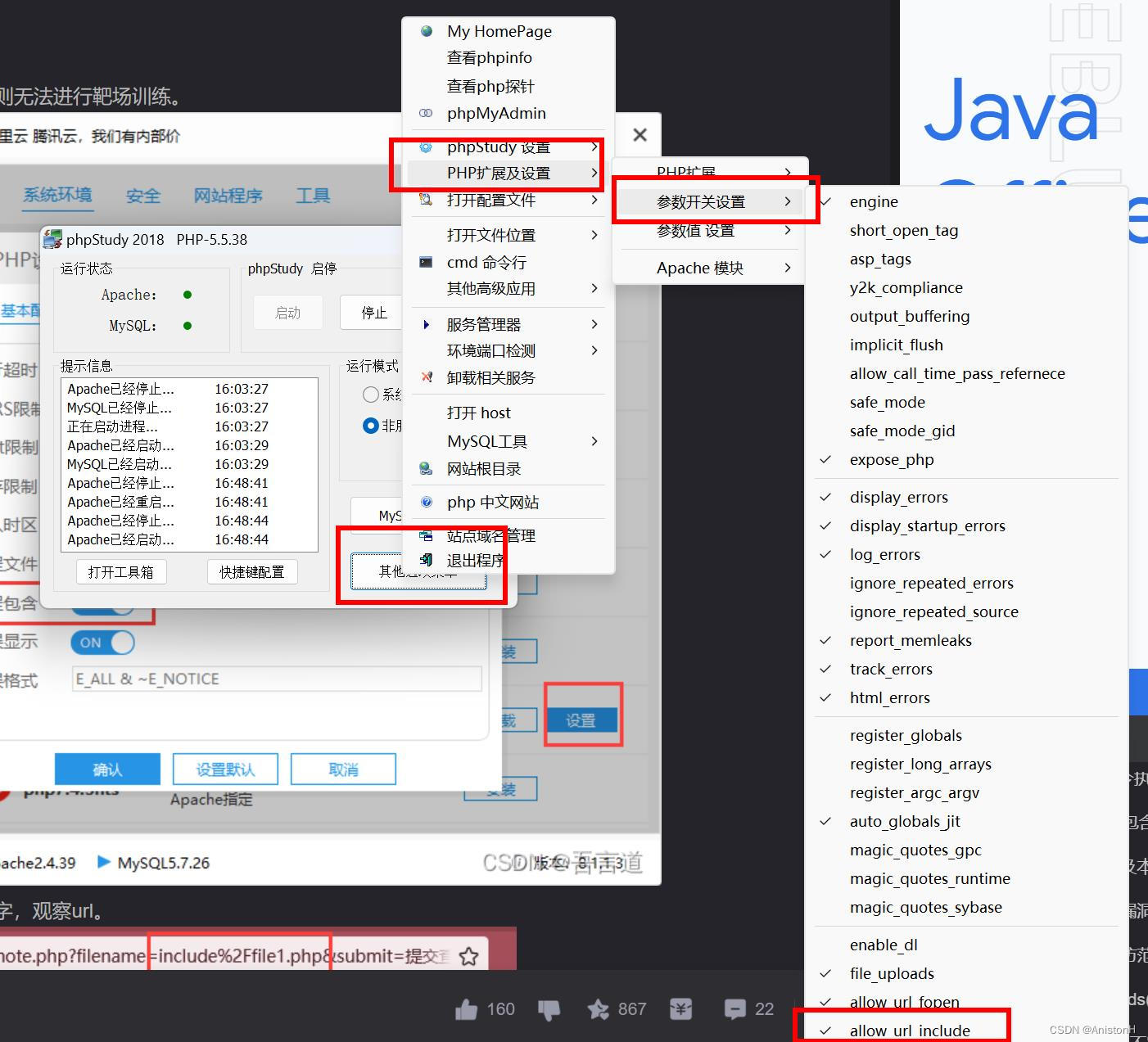Click the comment bubble icon showing 22
This screenshot has height=1042, width=1148.
735,1009
